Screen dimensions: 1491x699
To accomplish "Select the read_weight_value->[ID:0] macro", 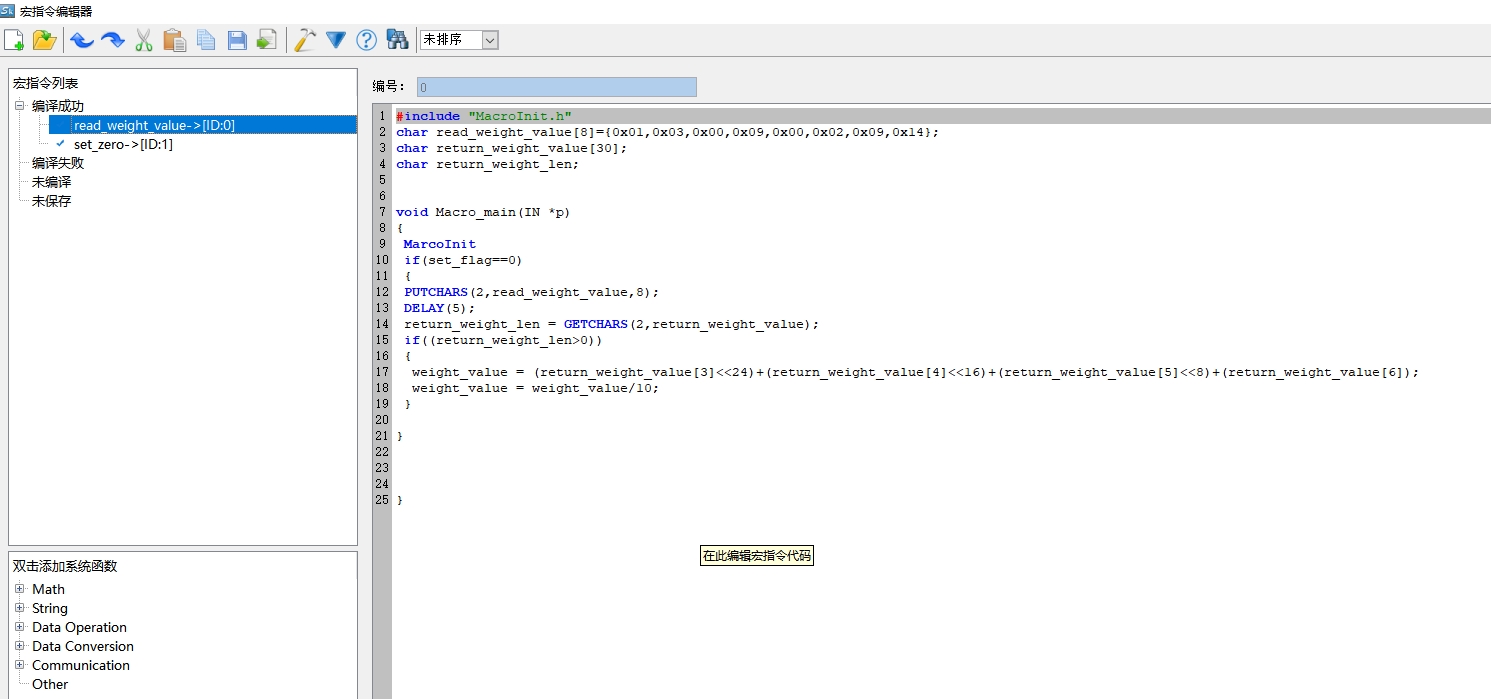I will pos(154,125).
